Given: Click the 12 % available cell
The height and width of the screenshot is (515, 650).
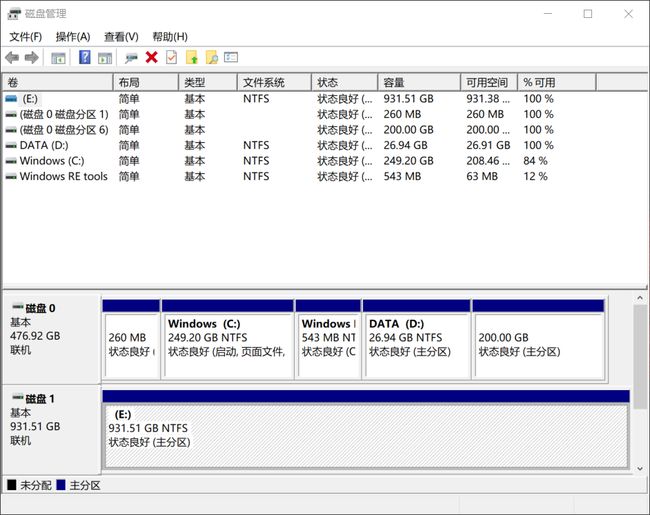Looking at the screenshot, I should 535,177.
